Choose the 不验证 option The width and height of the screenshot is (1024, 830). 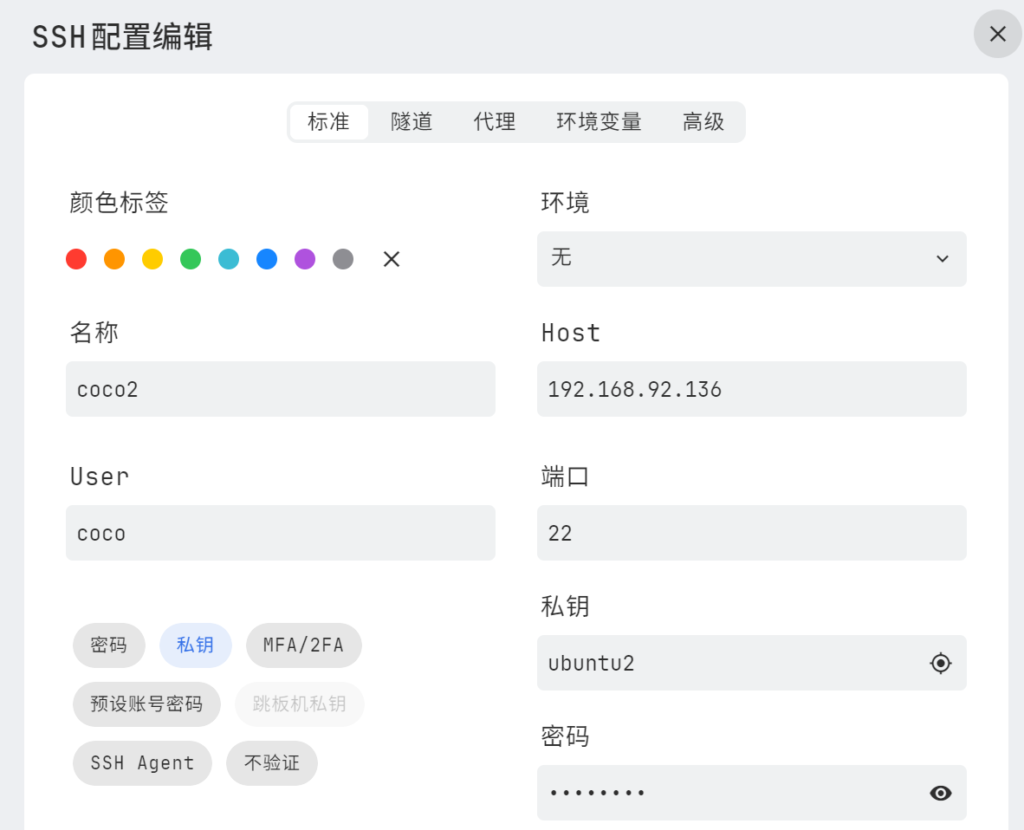pos(271,763)
